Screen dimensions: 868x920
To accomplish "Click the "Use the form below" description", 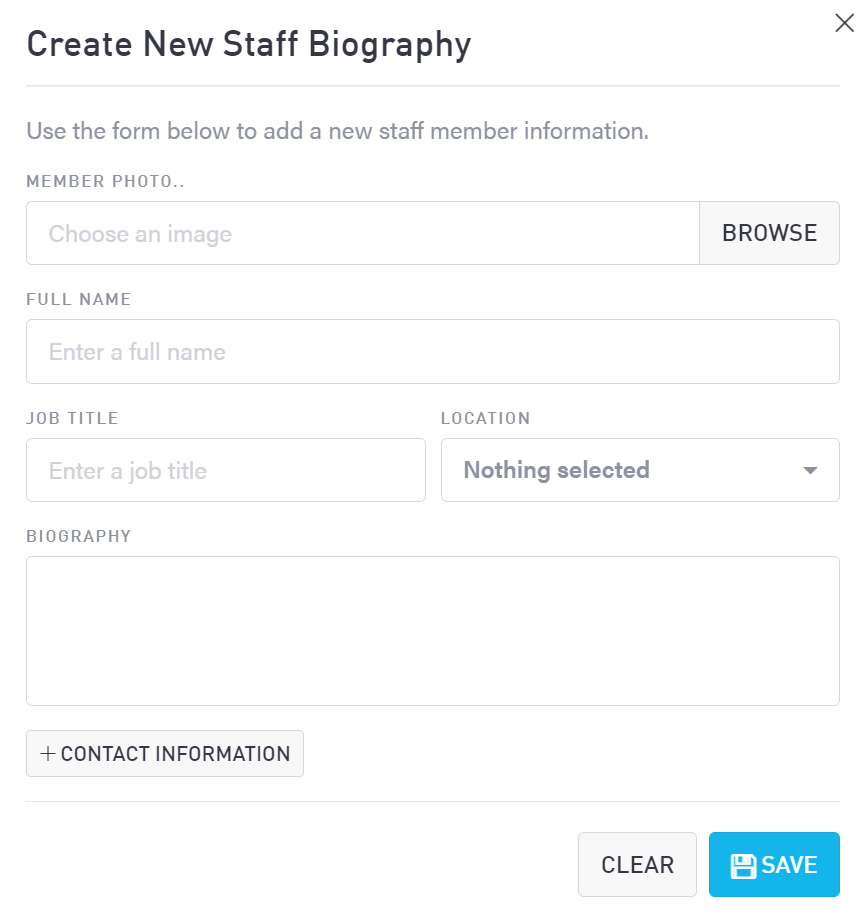I will [x=337, y=131].
